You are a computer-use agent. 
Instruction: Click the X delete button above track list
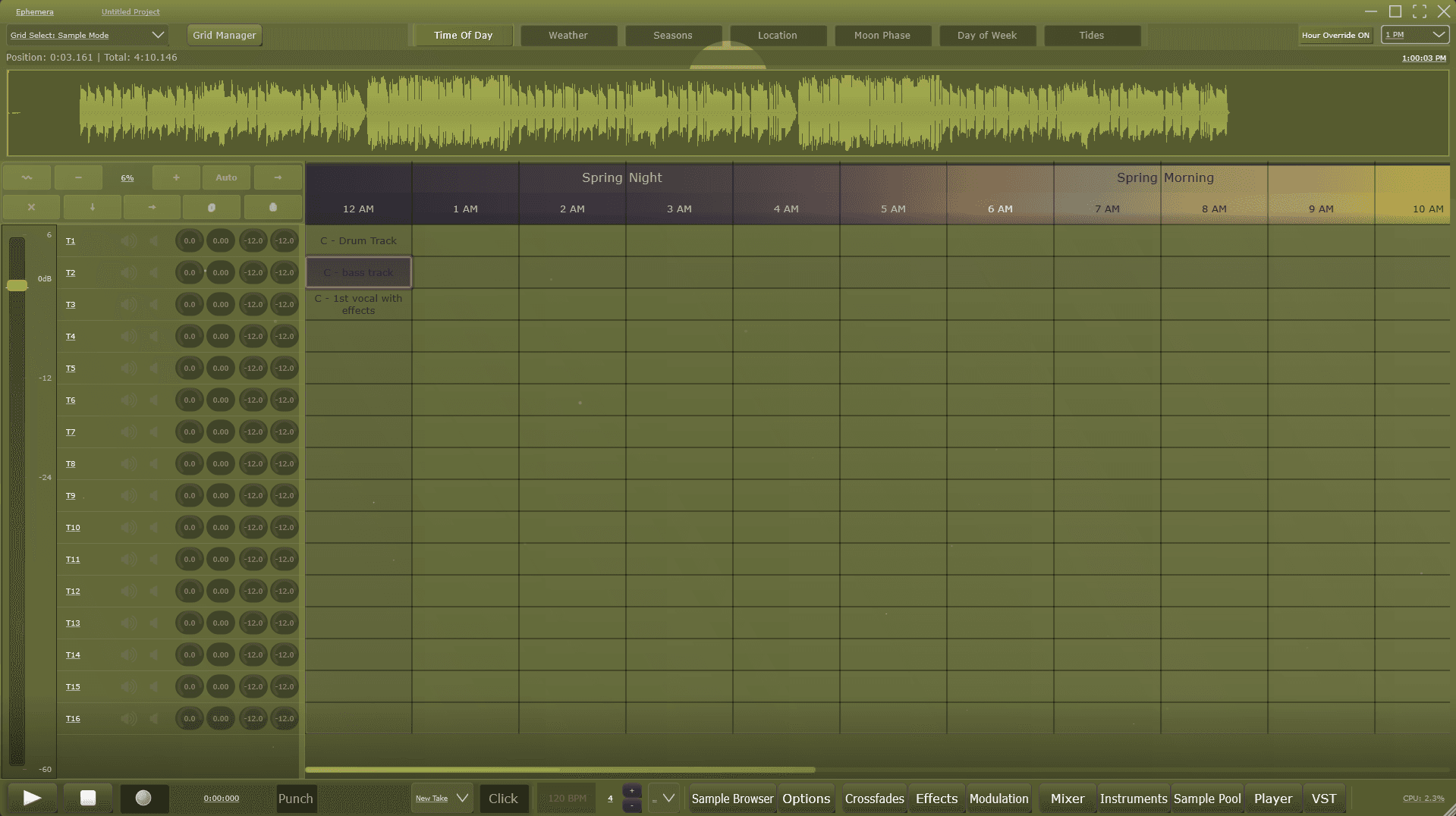(31, 207)
